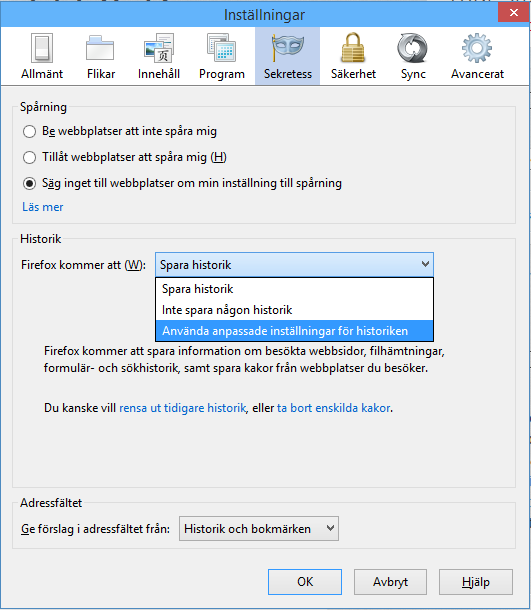
Task: Open 'rensa ut tidigare historik' link
Action: tap(182, 408)
